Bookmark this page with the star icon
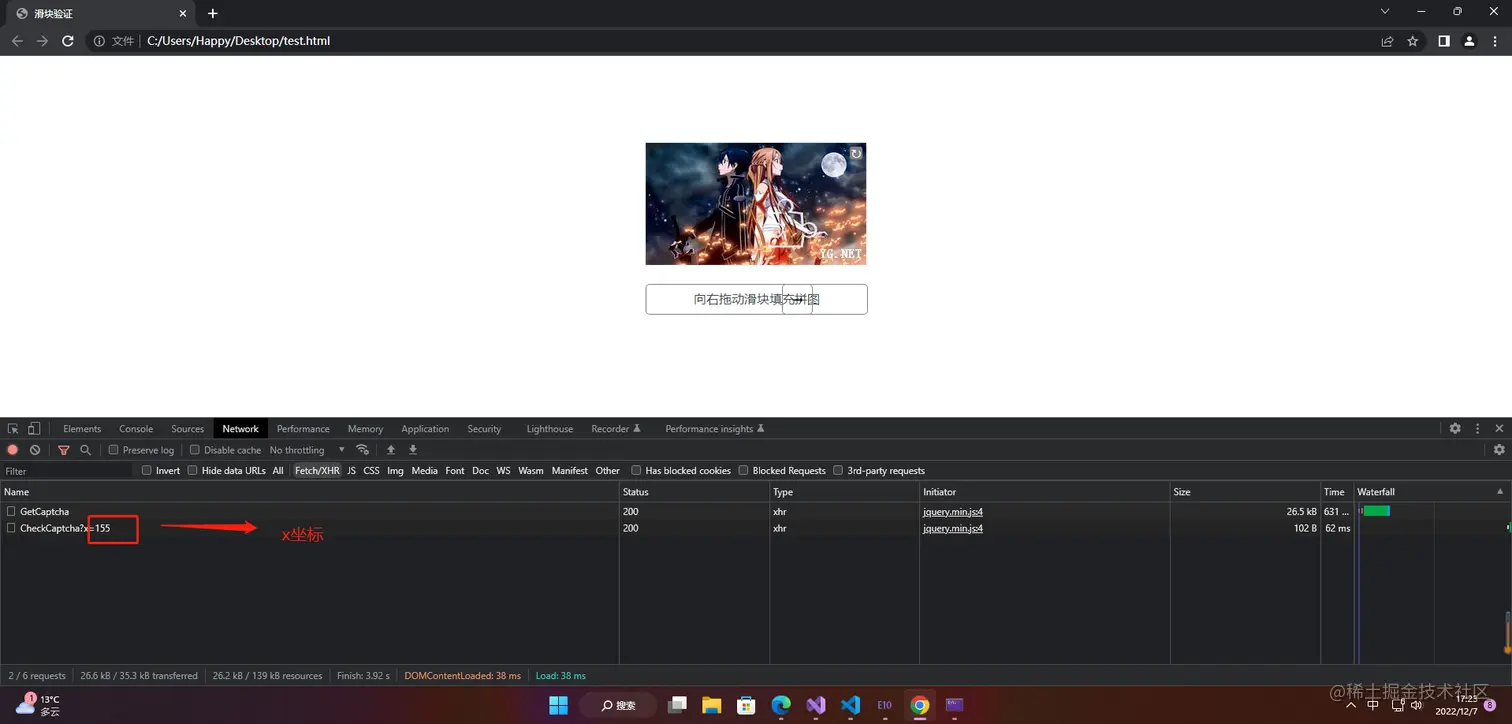The height and width of the screenshot is (724, 1512). (1413, 41)
